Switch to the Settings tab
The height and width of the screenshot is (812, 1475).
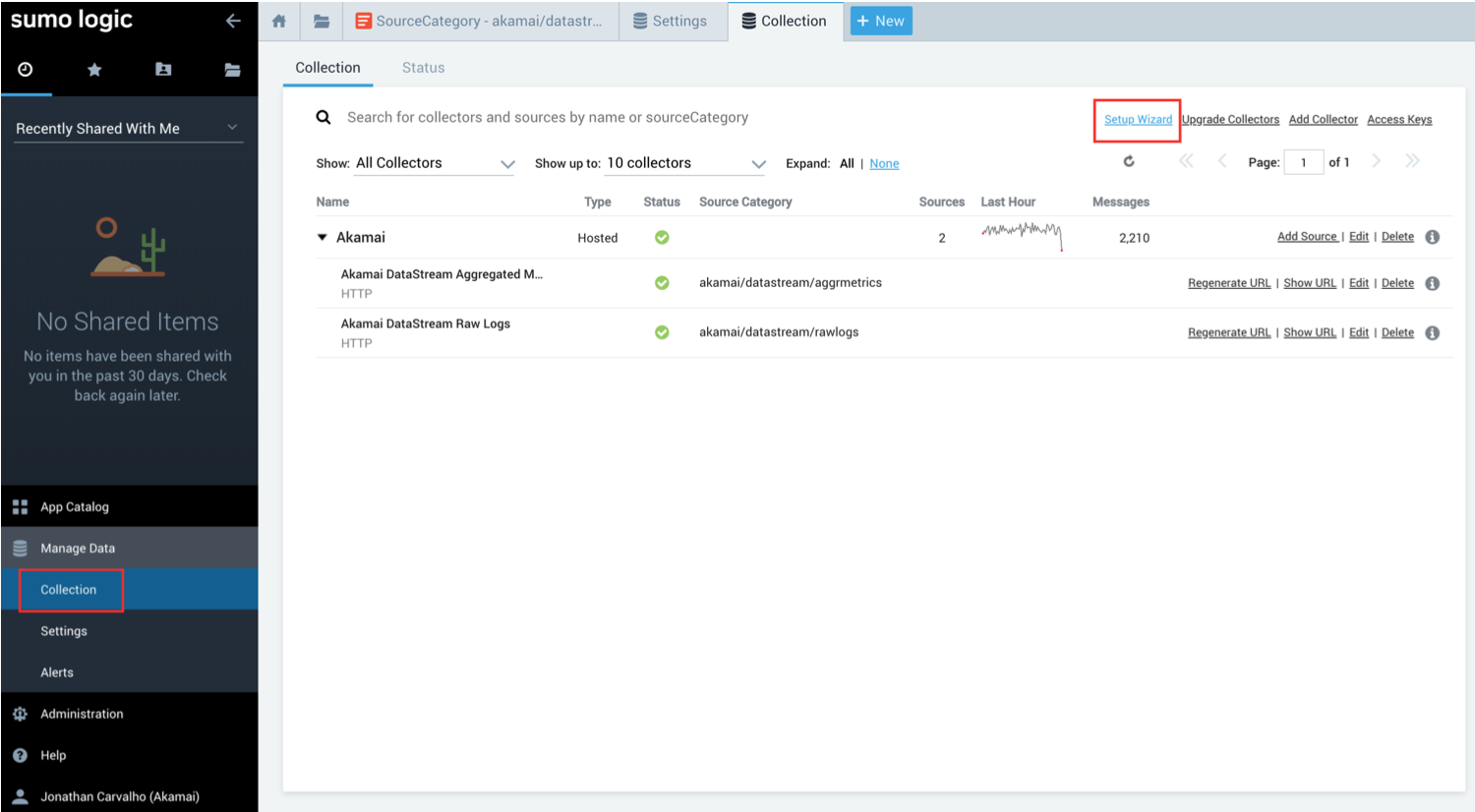click(671, 21)
